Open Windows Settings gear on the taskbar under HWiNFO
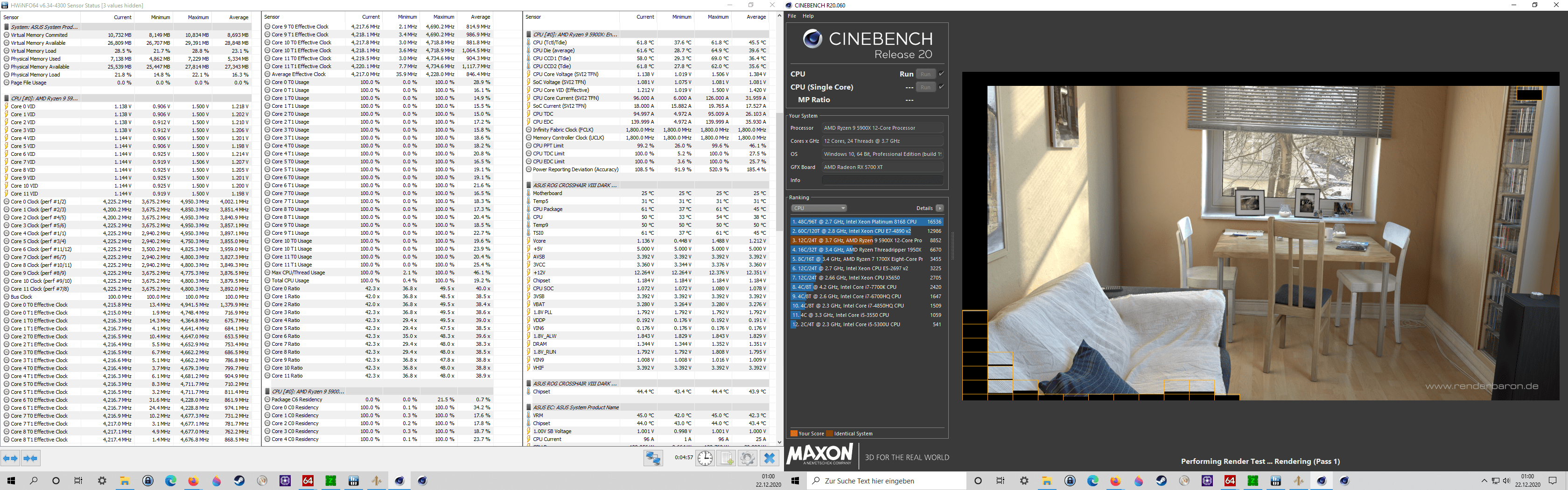This screenshot has width=1568, height=490. (x=102, y=481)
